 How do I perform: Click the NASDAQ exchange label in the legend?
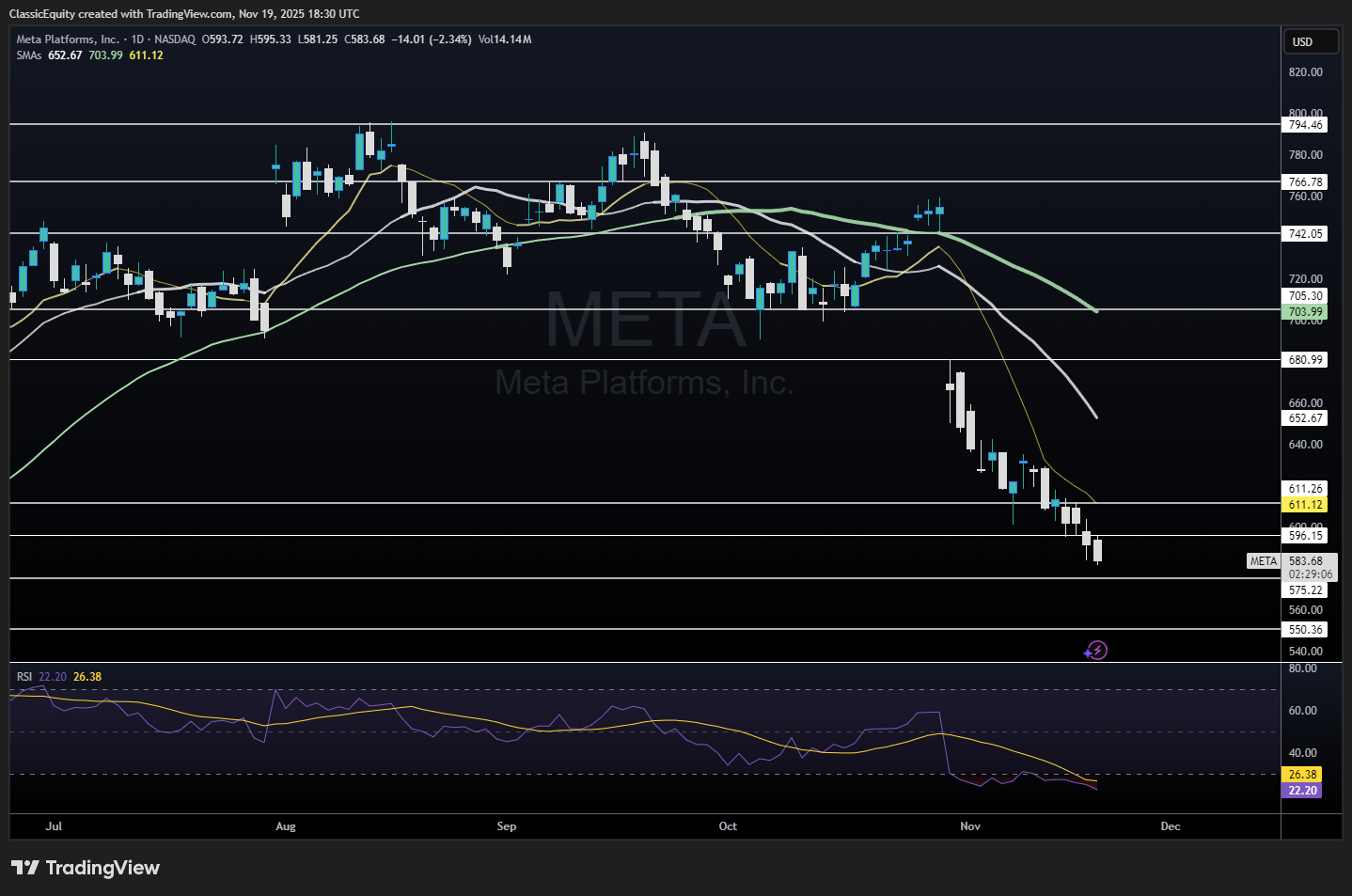pyautogui.click(x=175, y=39)
